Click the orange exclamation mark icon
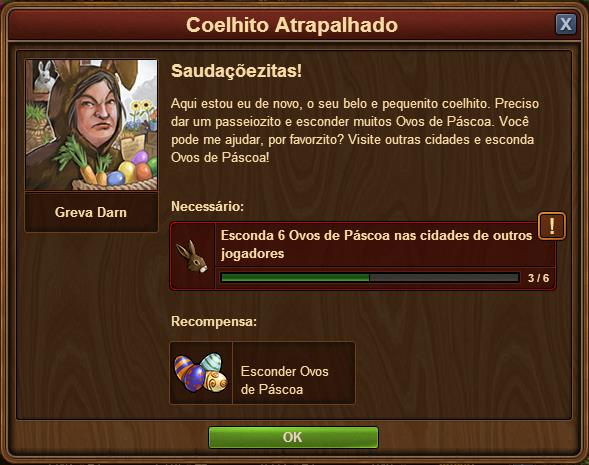 [x=551, y=226]
